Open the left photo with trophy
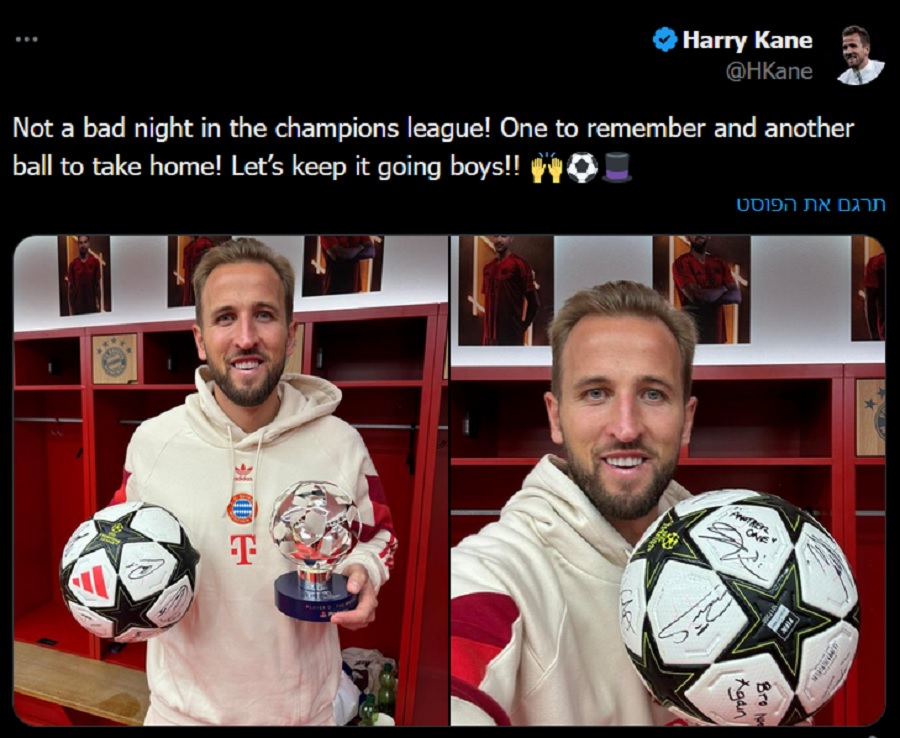The image size is (900, 738). click(x=231, y=480)
